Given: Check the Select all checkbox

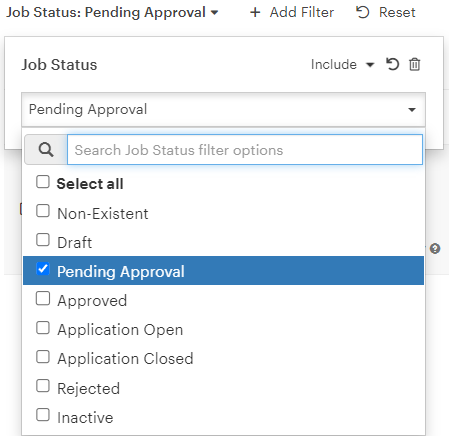Looking at the screenshot, I should (43, 182).
